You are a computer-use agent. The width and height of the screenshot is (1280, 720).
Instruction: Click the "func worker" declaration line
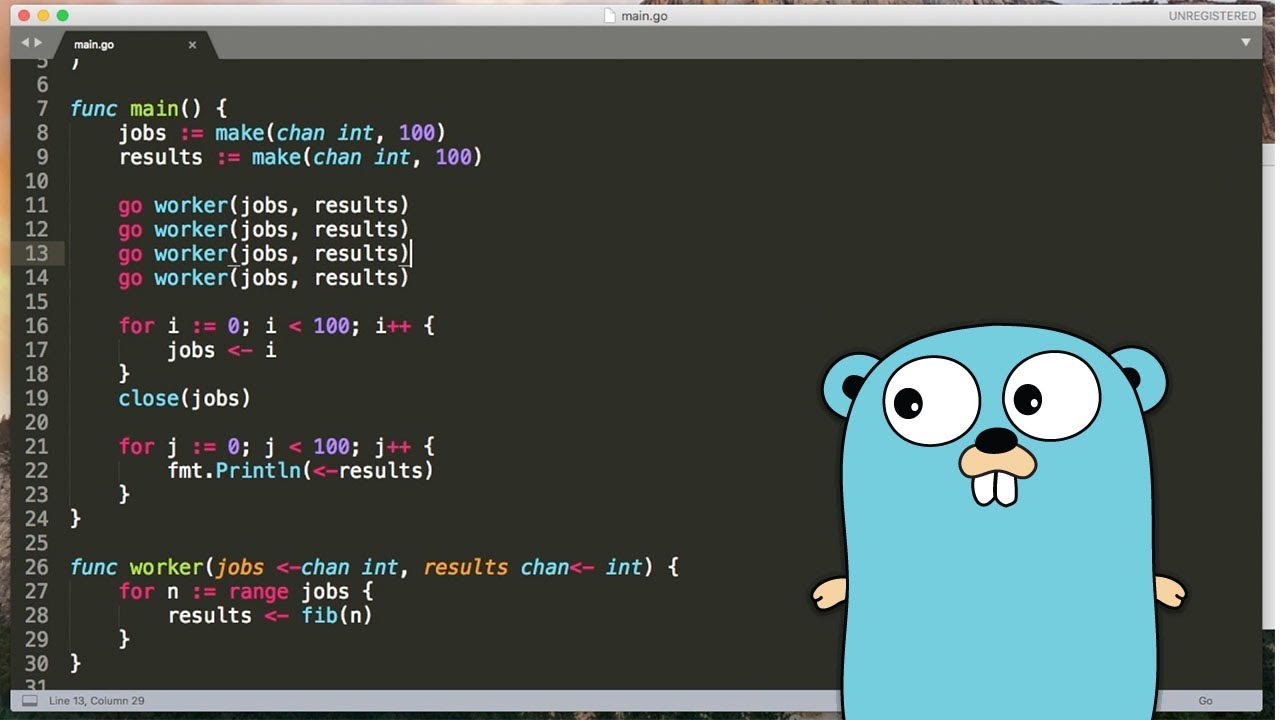pos(375,567)
